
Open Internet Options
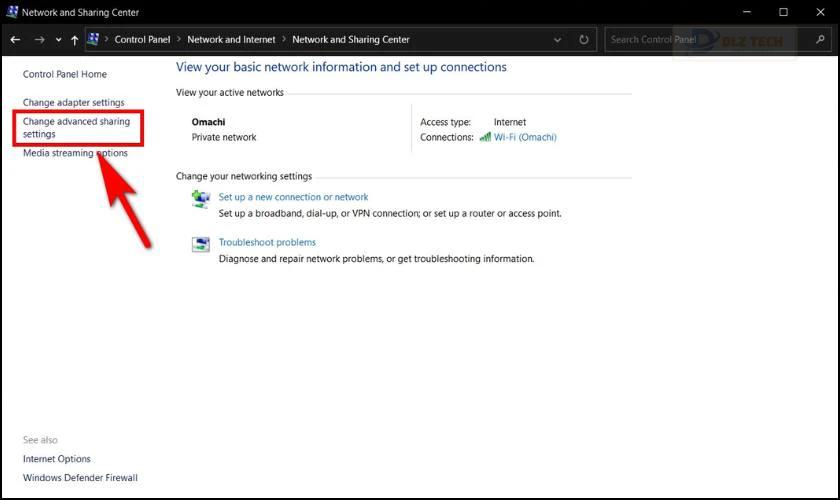[57, 459]
